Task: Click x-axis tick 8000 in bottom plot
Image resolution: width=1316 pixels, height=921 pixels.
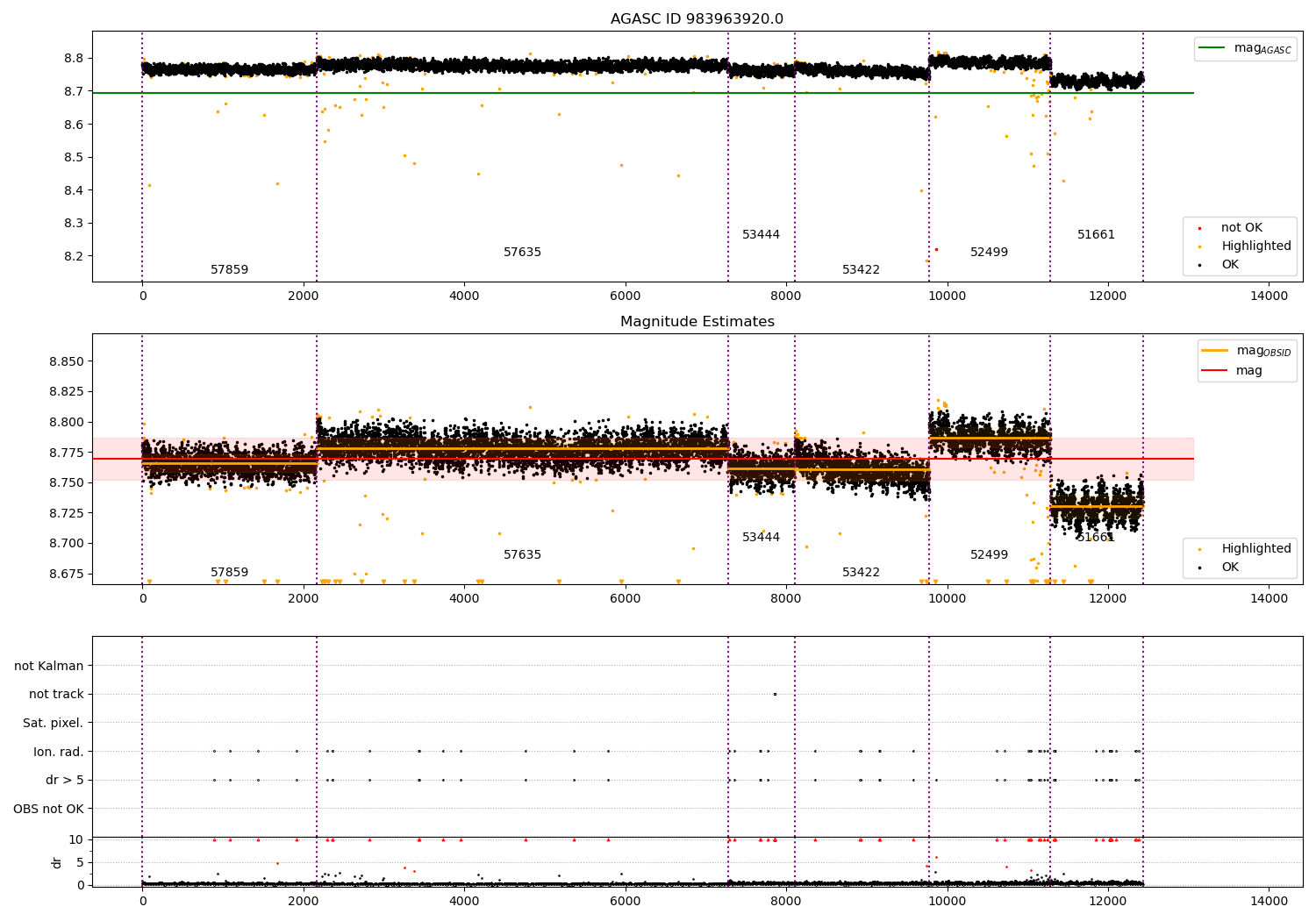Action: [786, 902]
